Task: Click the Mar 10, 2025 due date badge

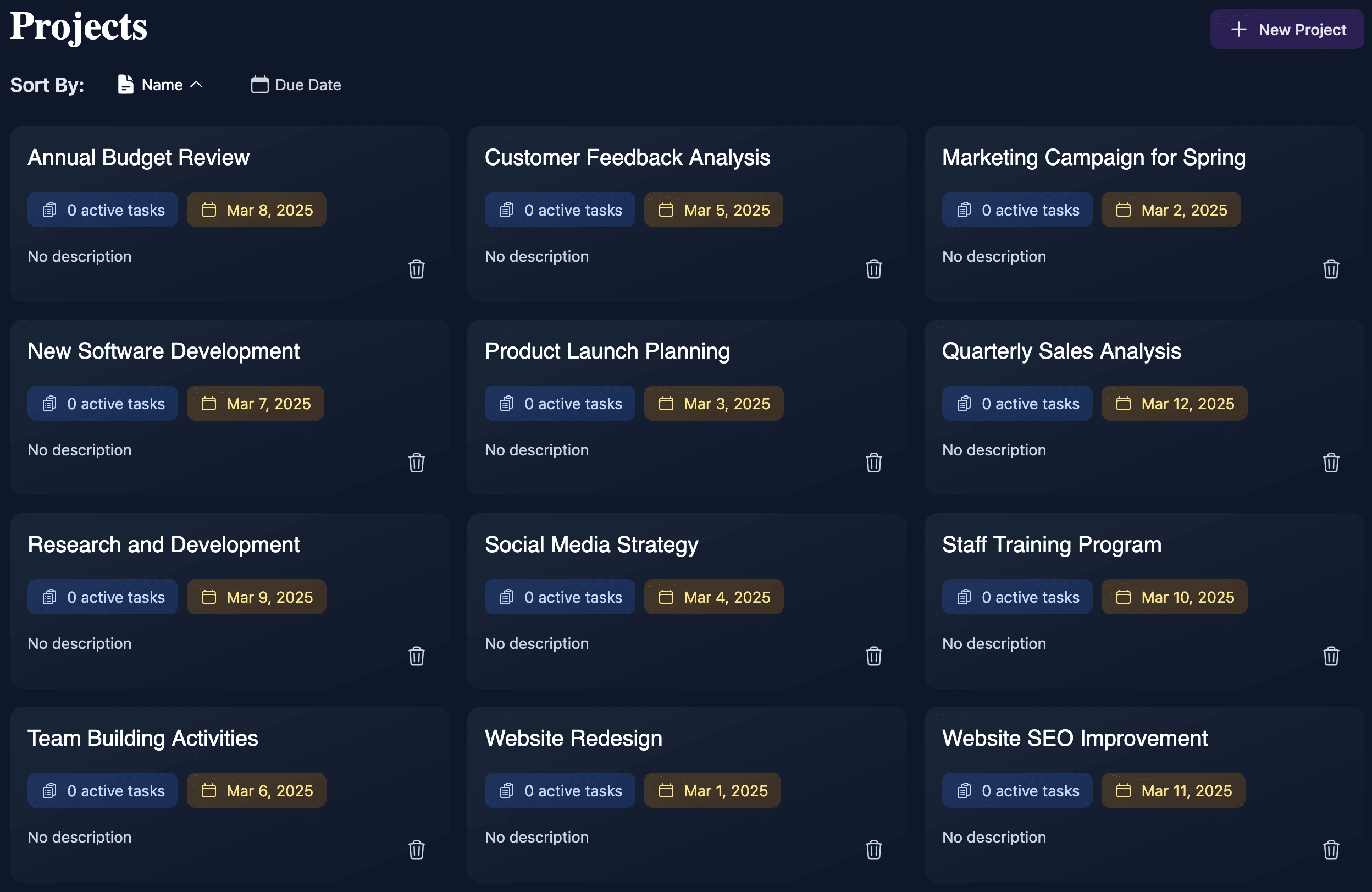Action: [x=1175, y=597]
